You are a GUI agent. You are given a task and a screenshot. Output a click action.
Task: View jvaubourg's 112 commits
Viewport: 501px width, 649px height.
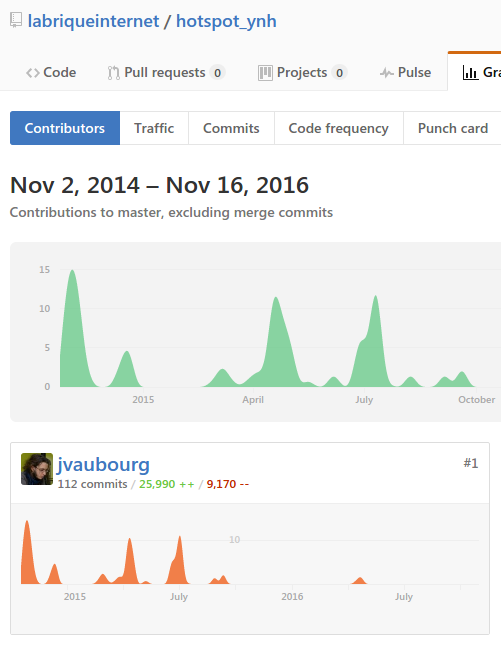coord(92,484)
